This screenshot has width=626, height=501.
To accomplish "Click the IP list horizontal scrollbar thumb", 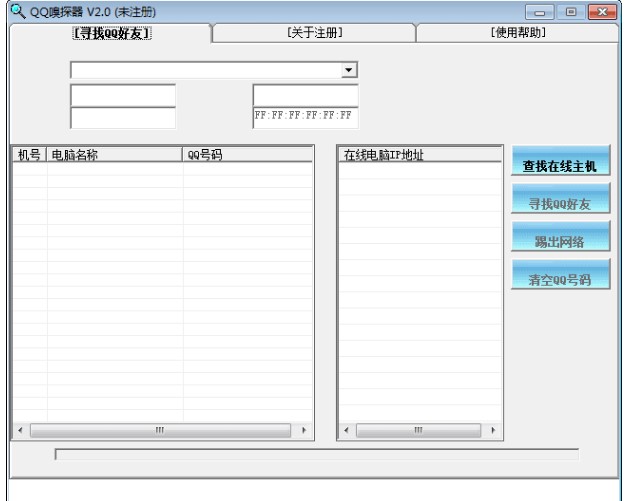I will click(418, 430).
